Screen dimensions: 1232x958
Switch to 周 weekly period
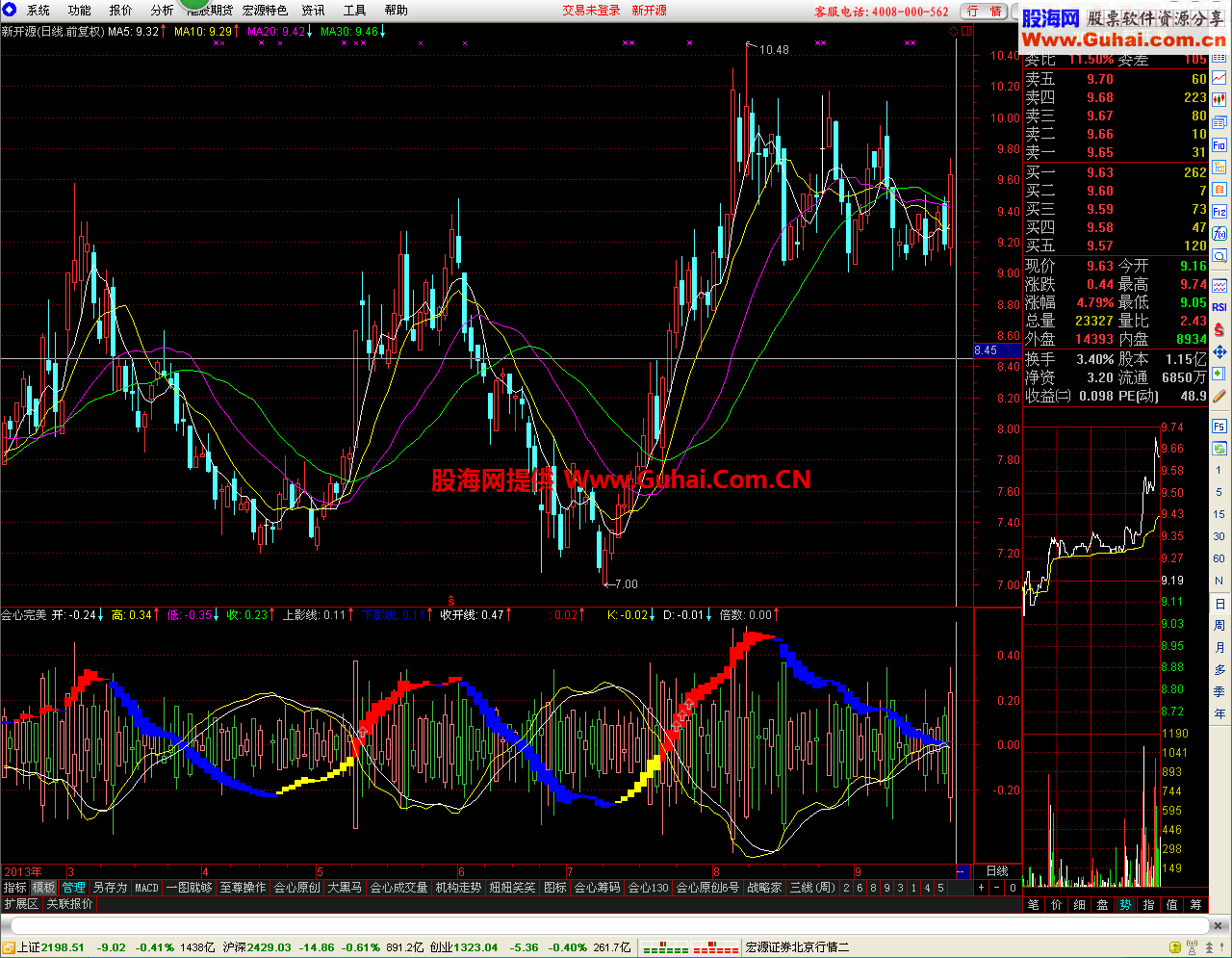coord(1219,626)
